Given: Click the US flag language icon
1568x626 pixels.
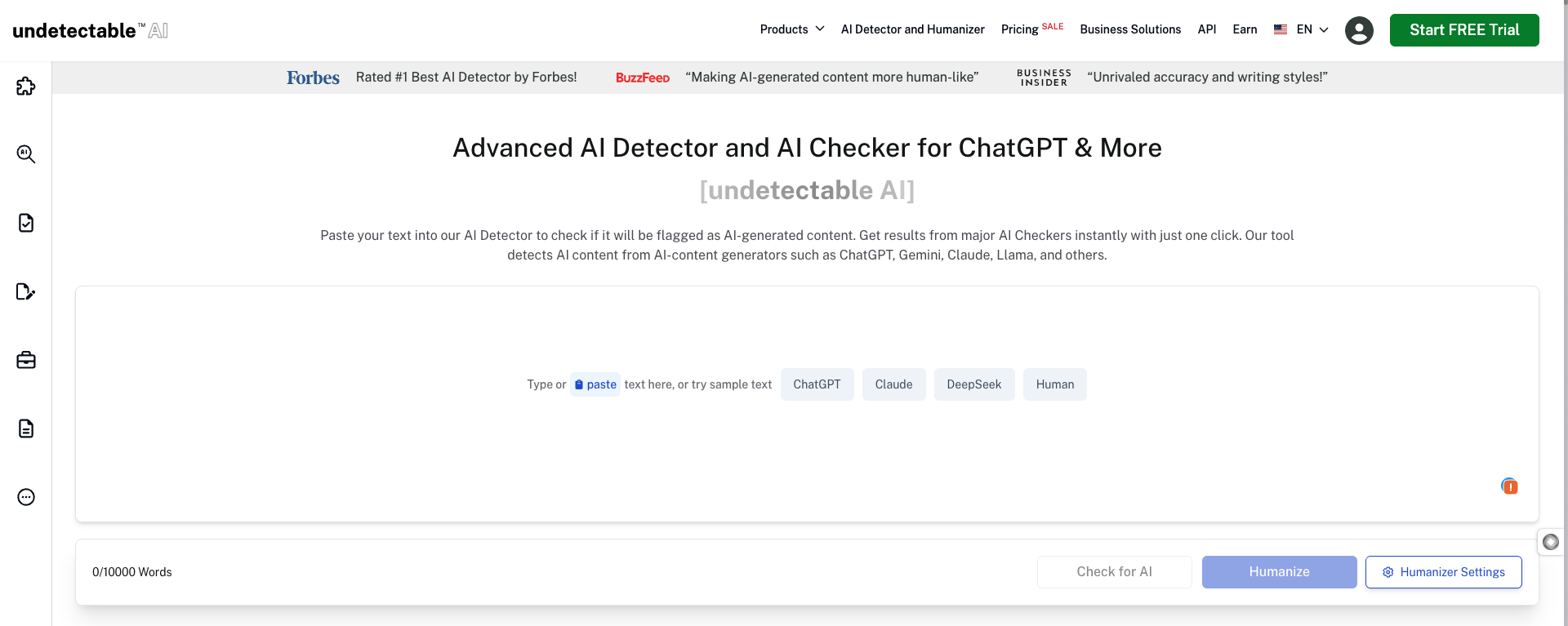Looking at the screenshot, I should [1281, 29].
